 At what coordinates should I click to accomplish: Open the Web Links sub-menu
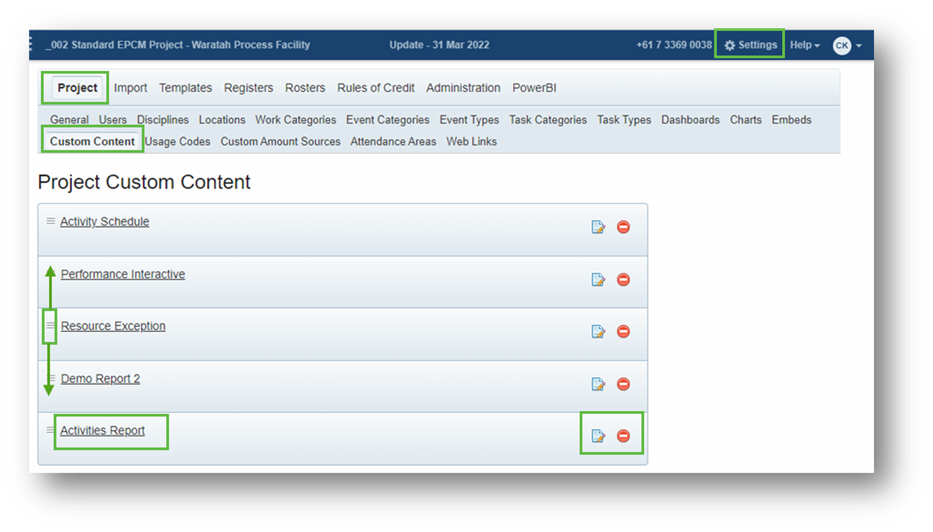click(471, 142)
